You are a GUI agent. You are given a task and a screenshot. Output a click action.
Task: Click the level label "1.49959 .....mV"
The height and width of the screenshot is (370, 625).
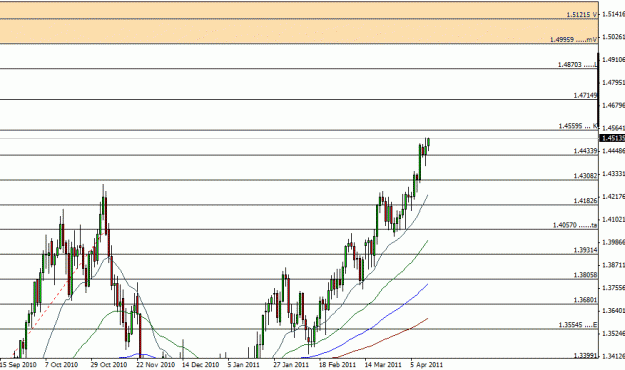[x=574, y=39]
